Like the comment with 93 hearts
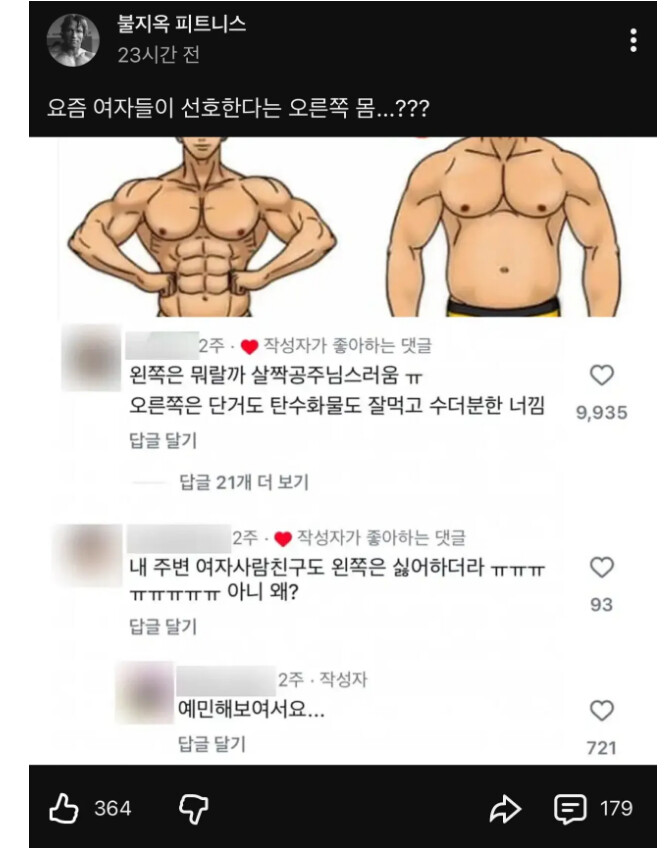Image resolution: width=669 pixels, height=848 pixels. [x=601, y=567]
